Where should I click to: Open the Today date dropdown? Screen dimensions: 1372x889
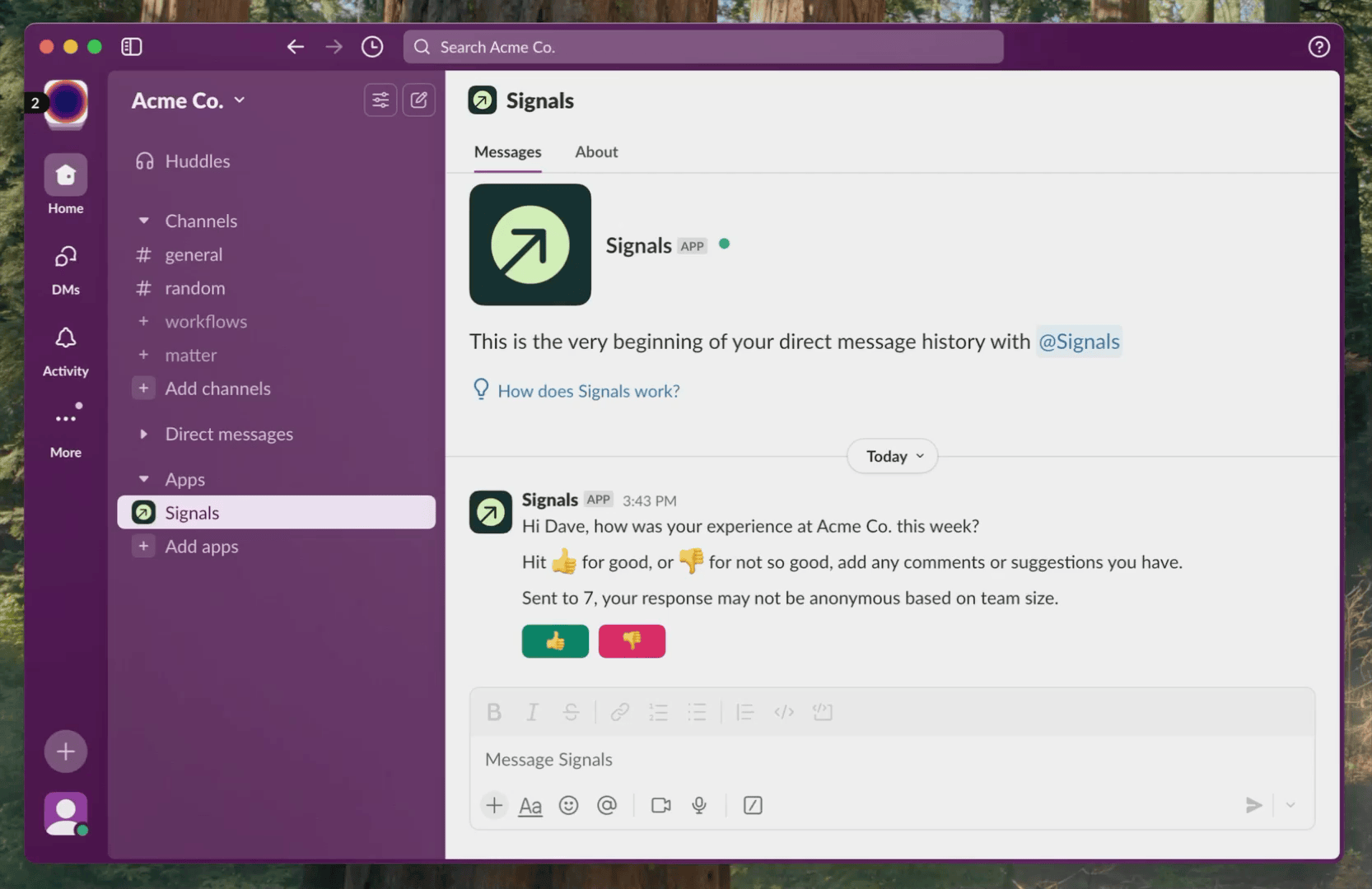tap(891, 455)
